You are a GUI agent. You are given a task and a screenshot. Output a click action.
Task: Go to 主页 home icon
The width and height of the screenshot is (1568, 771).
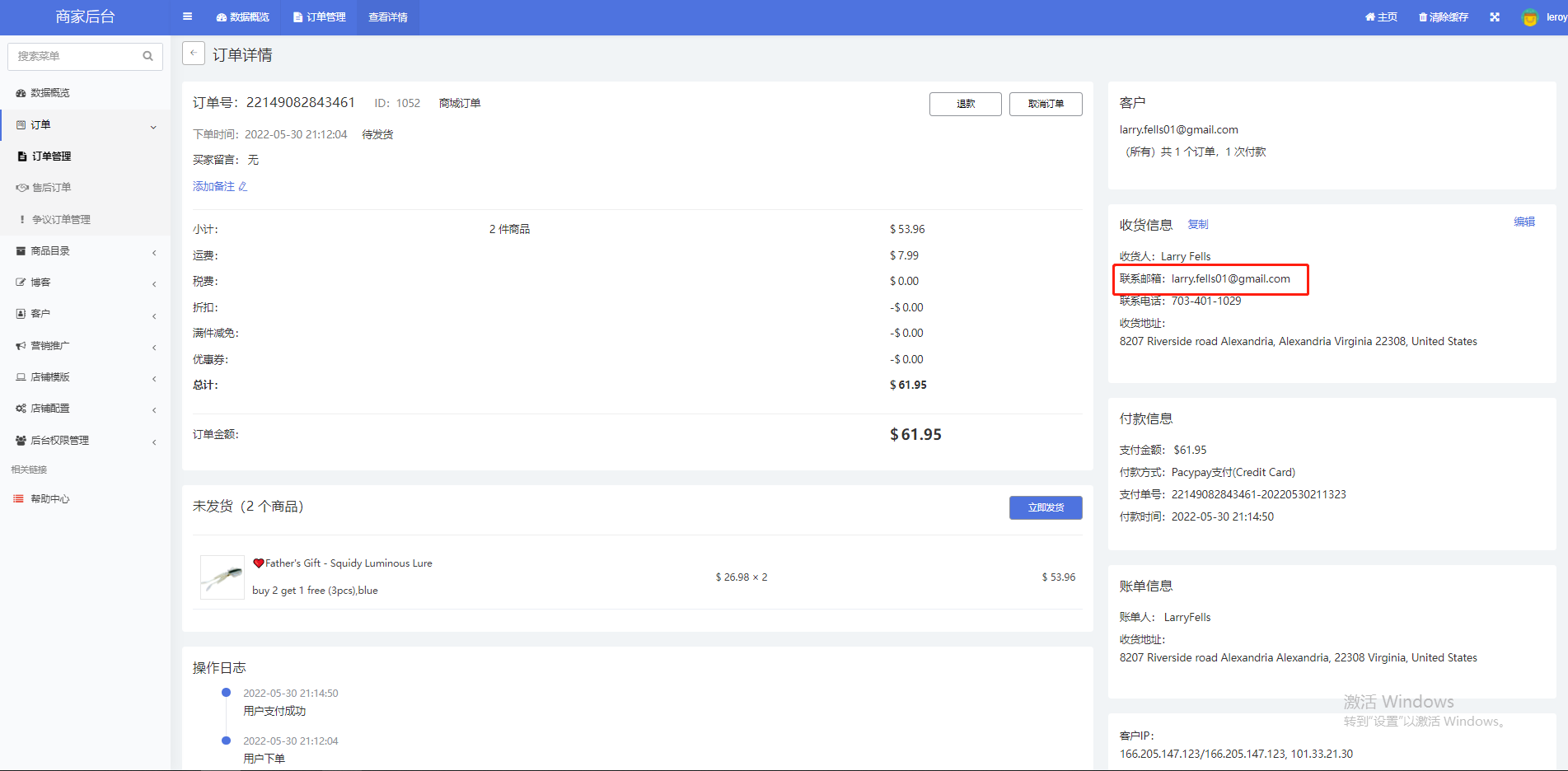1369,17
